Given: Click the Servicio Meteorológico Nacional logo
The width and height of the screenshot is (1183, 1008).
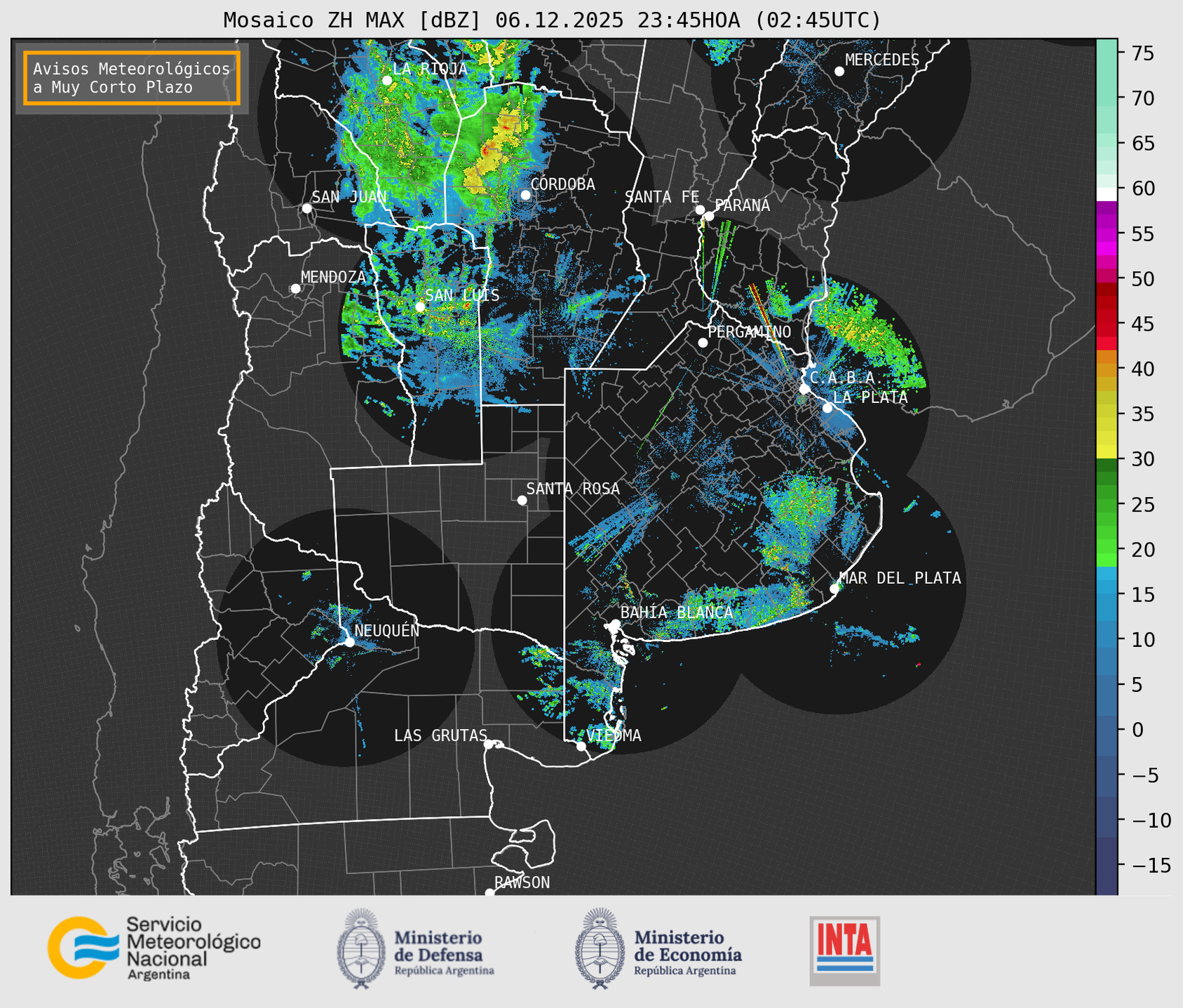Looking at the screenshot, I should coord(154,948).
